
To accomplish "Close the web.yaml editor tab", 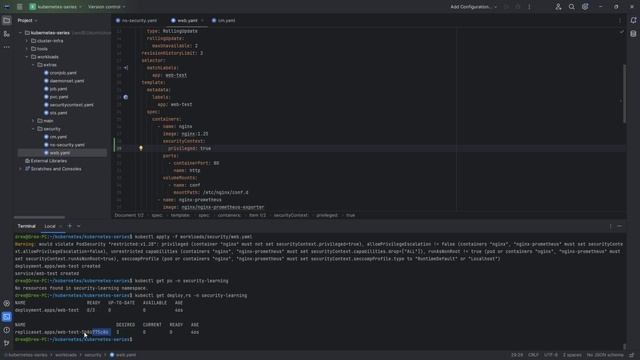I will (202, 20).
